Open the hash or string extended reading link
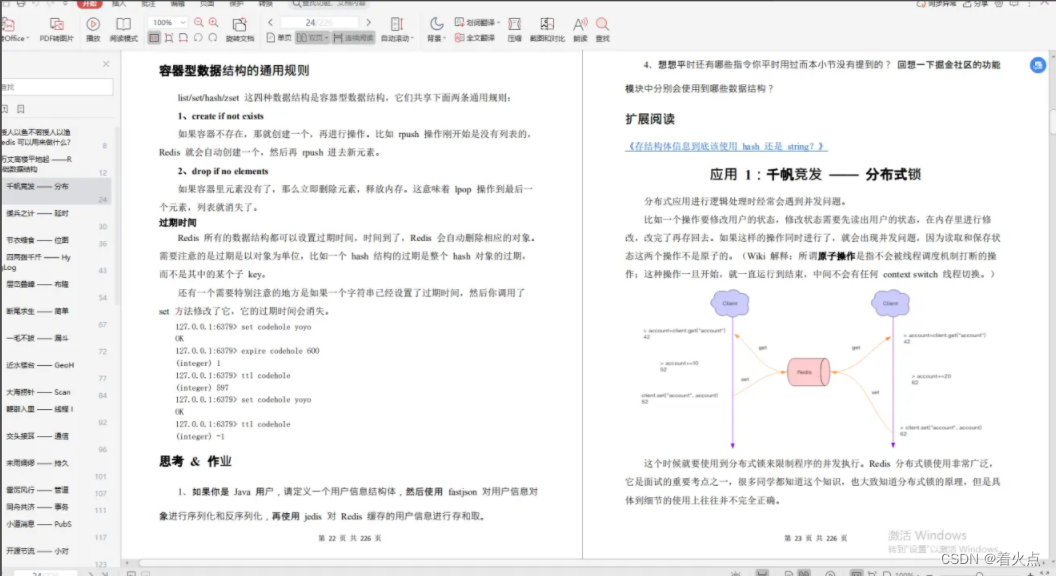The height and width of the screenshot is (576, 1056). click(726, 146)
